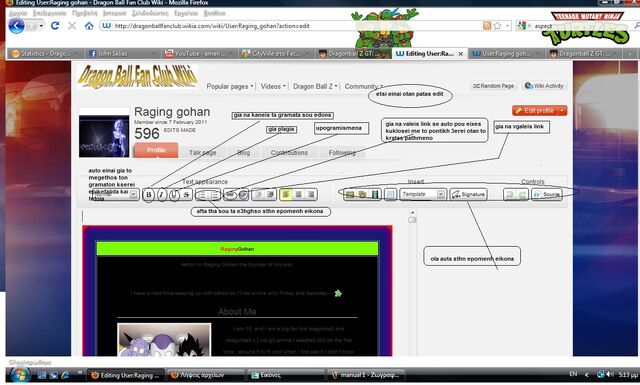Insert Signature button

pos(469,195)
